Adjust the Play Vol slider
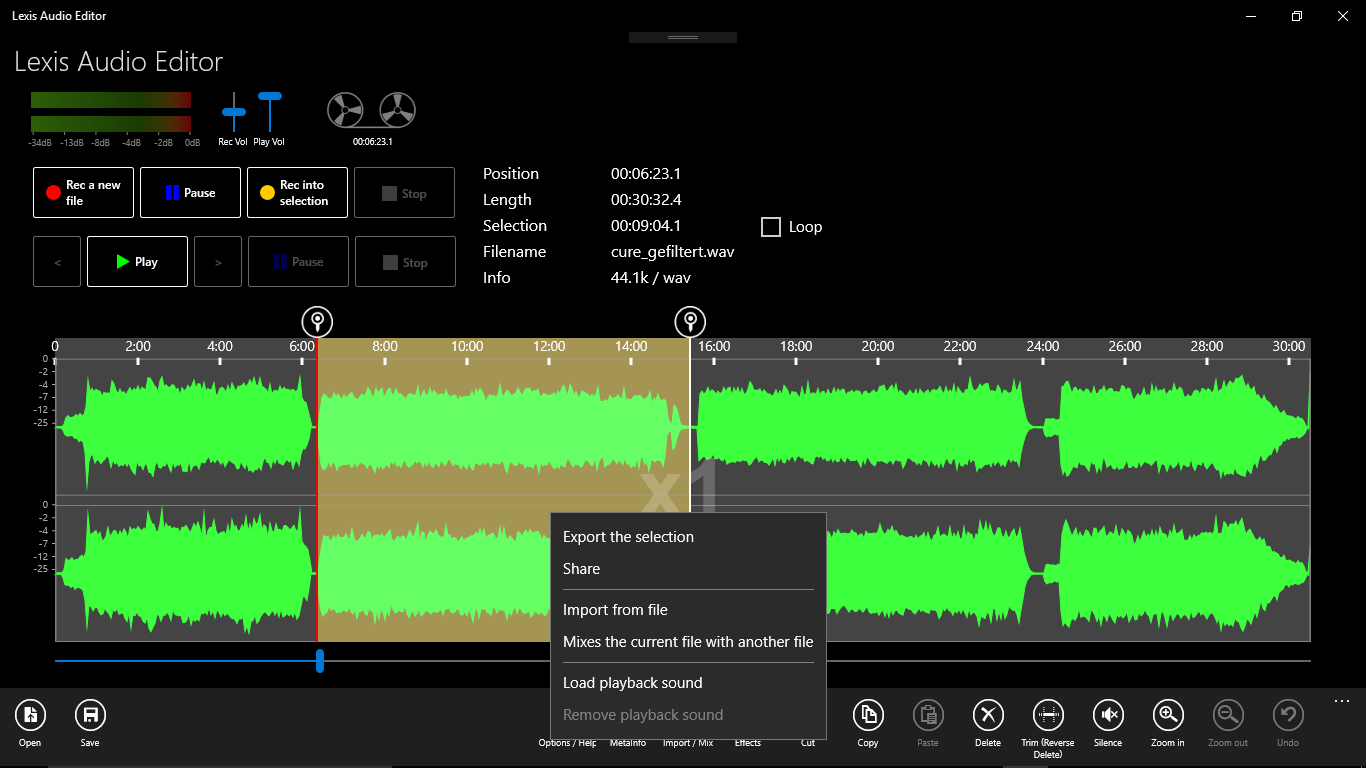This screenshot has width=1366, height=768. (x=269, y=112)
